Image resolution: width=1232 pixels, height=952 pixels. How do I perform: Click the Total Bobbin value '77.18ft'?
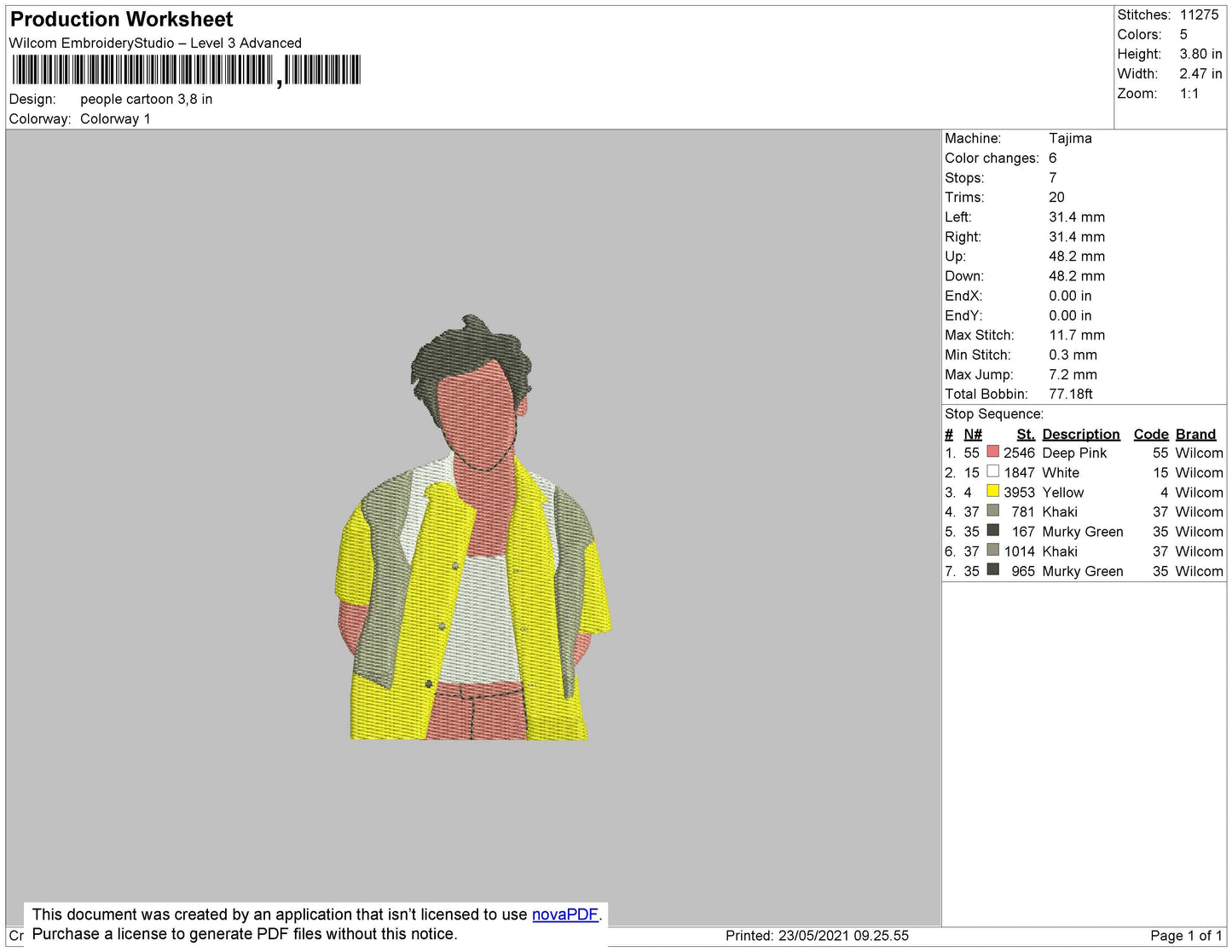click(x=1071, y=394)
